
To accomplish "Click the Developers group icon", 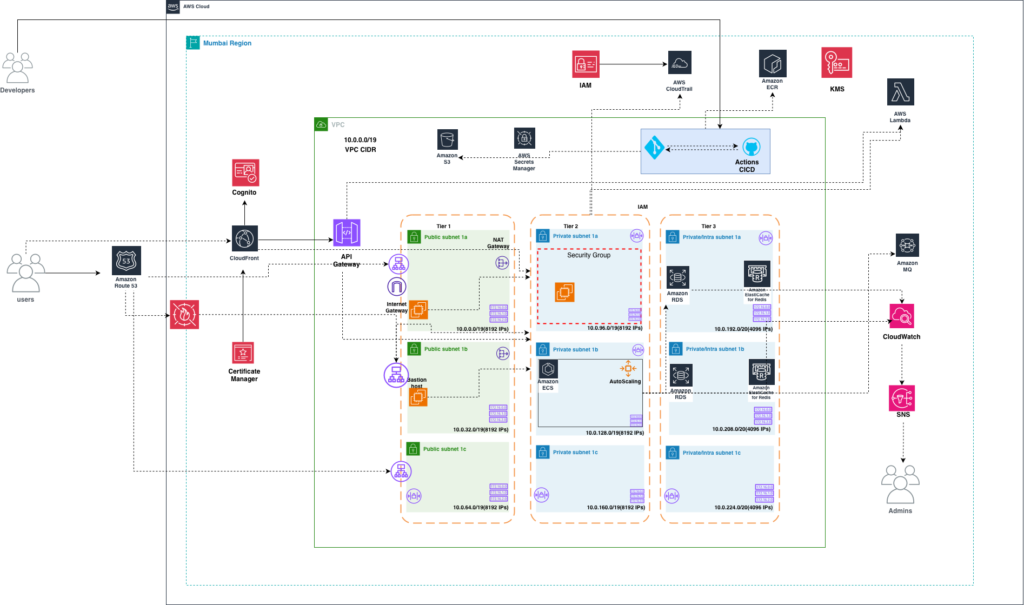I will [x=17, y=67].
